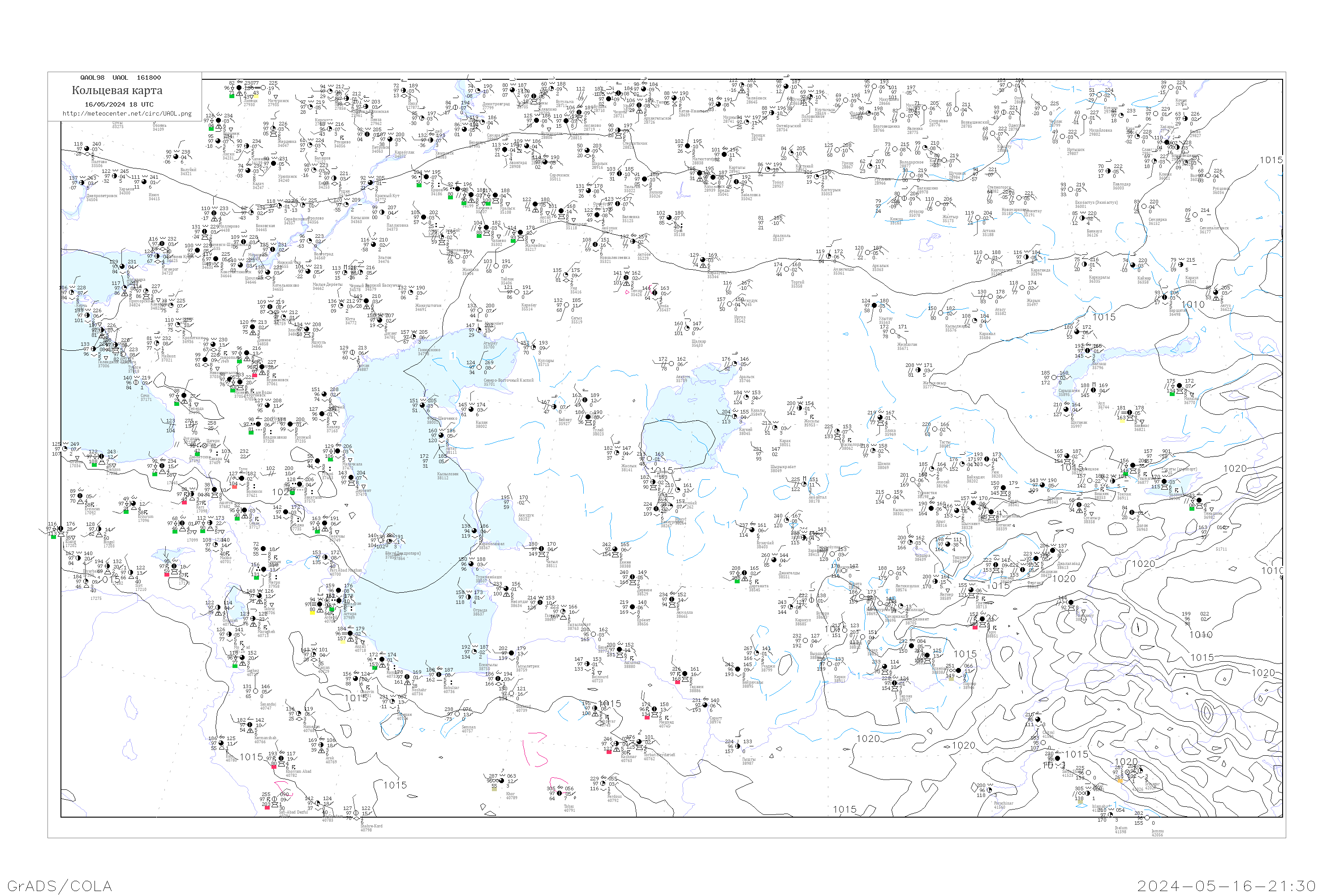Click the Izyum (Изюм) station circle symbol
1344x896 pixels.
click(144, 182)
